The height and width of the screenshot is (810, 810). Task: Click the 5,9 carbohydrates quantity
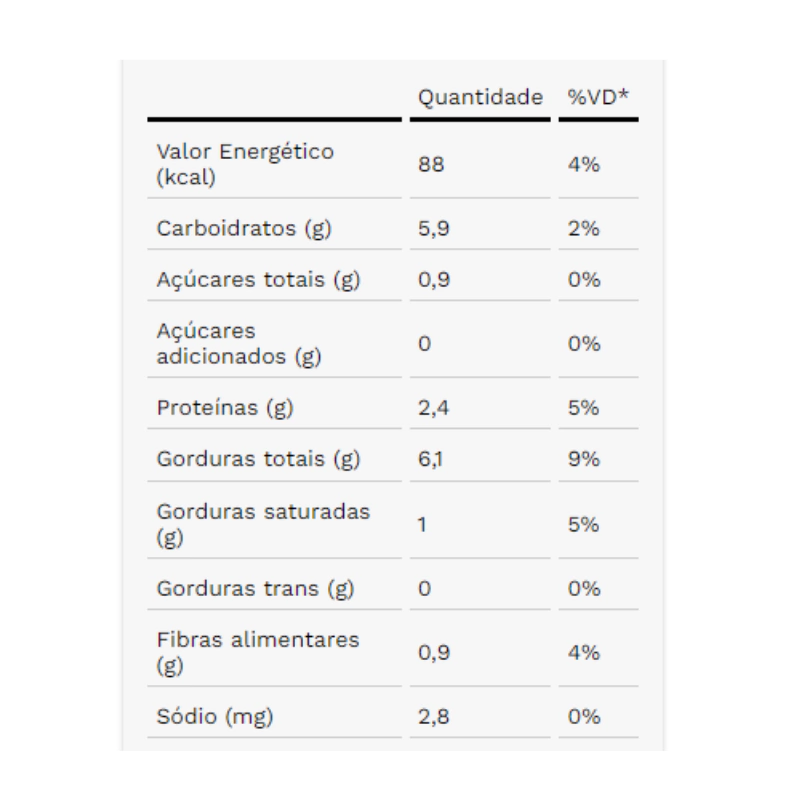[x=433, y=228]
